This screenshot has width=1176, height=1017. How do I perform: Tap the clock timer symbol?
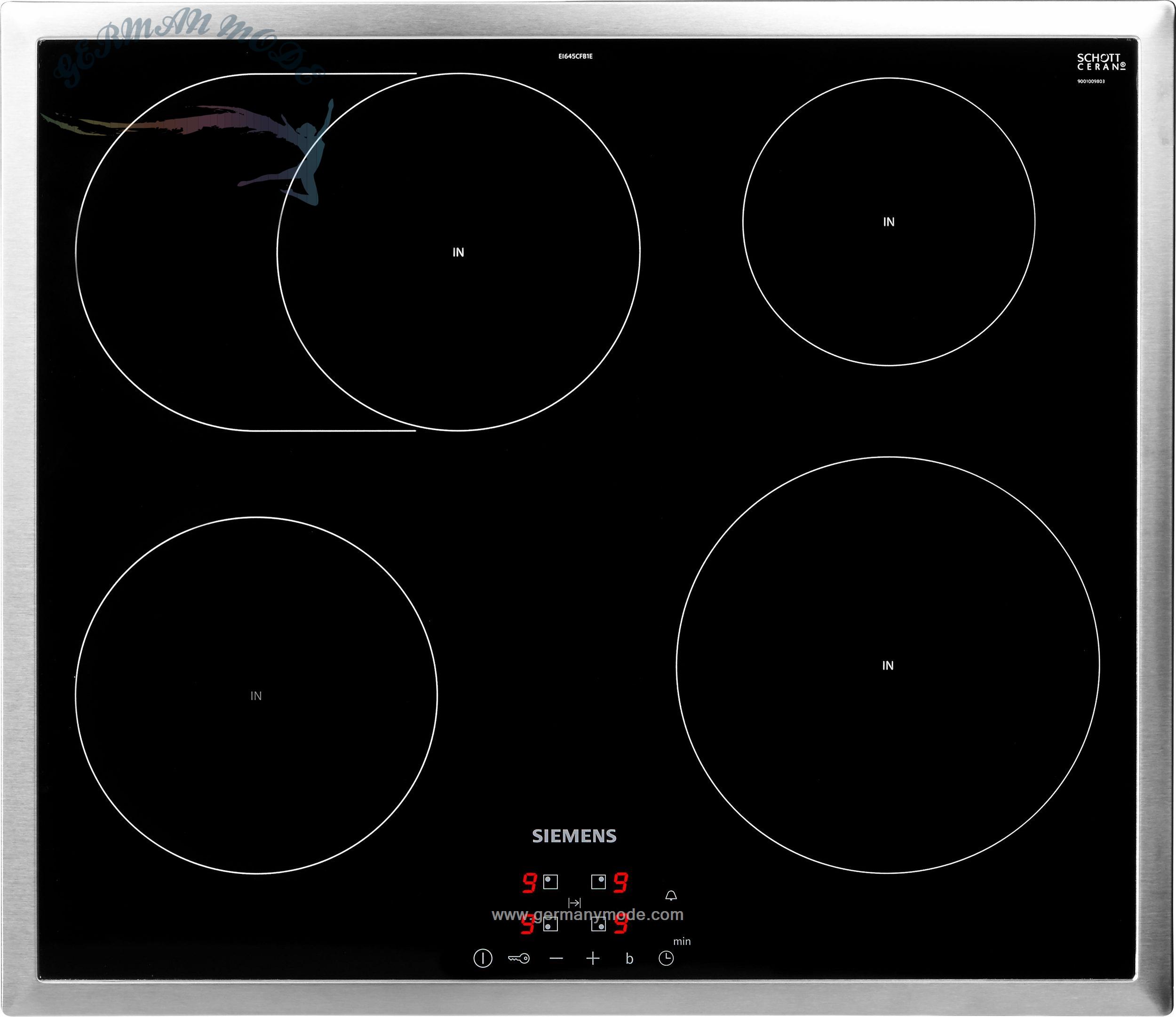point(667,959)
